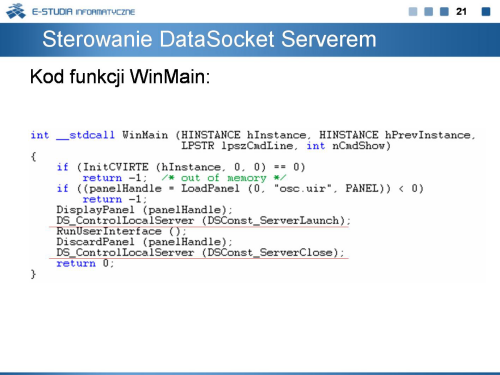Click the Sterowanie DataSocket Serverem title
Screen dimensions: 500x375
click(x=209, y=39)
